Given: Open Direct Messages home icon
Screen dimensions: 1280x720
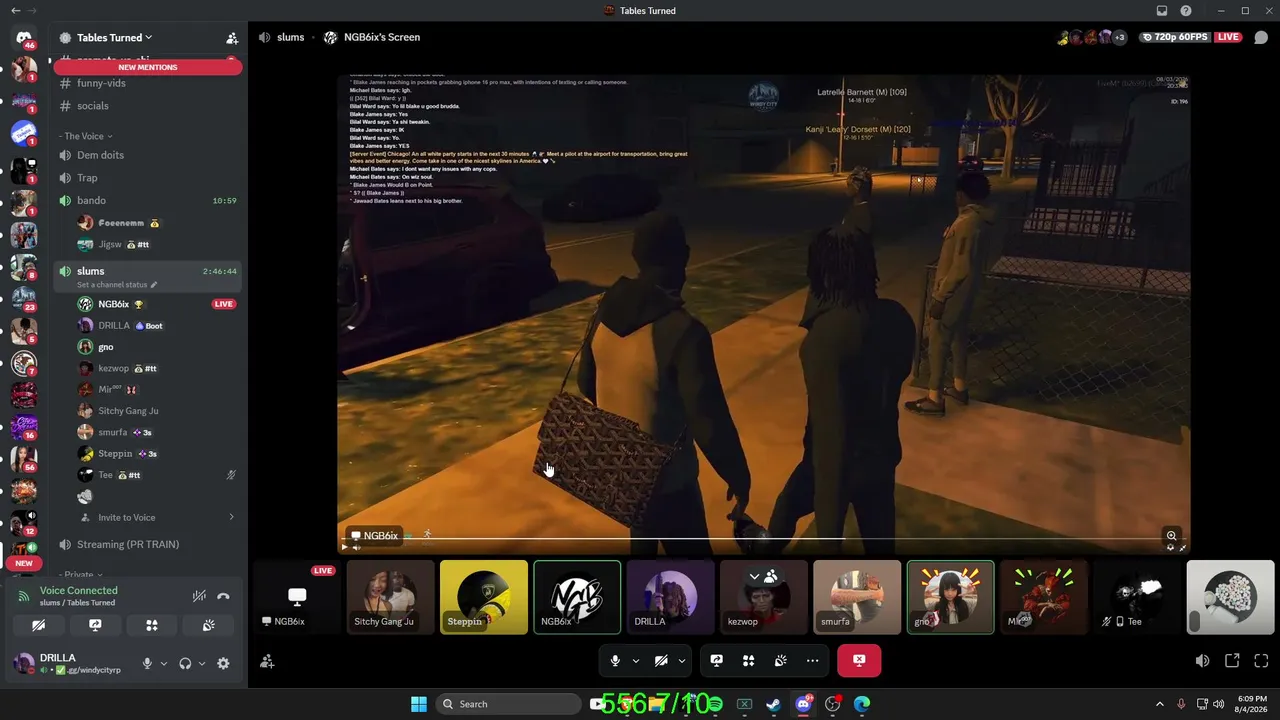Looking at the screenshot, I should (x=24, y=38).
